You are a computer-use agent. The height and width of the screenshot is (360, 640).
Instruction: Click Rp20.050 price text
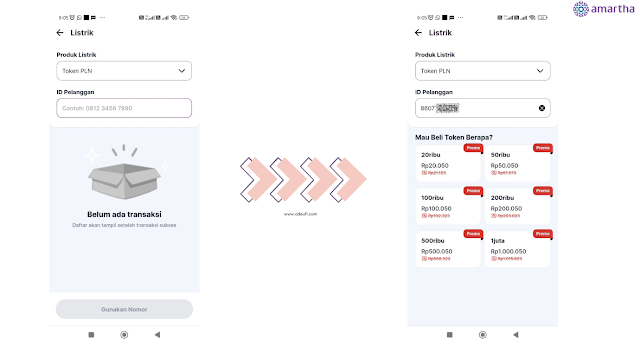pos(435,166)
